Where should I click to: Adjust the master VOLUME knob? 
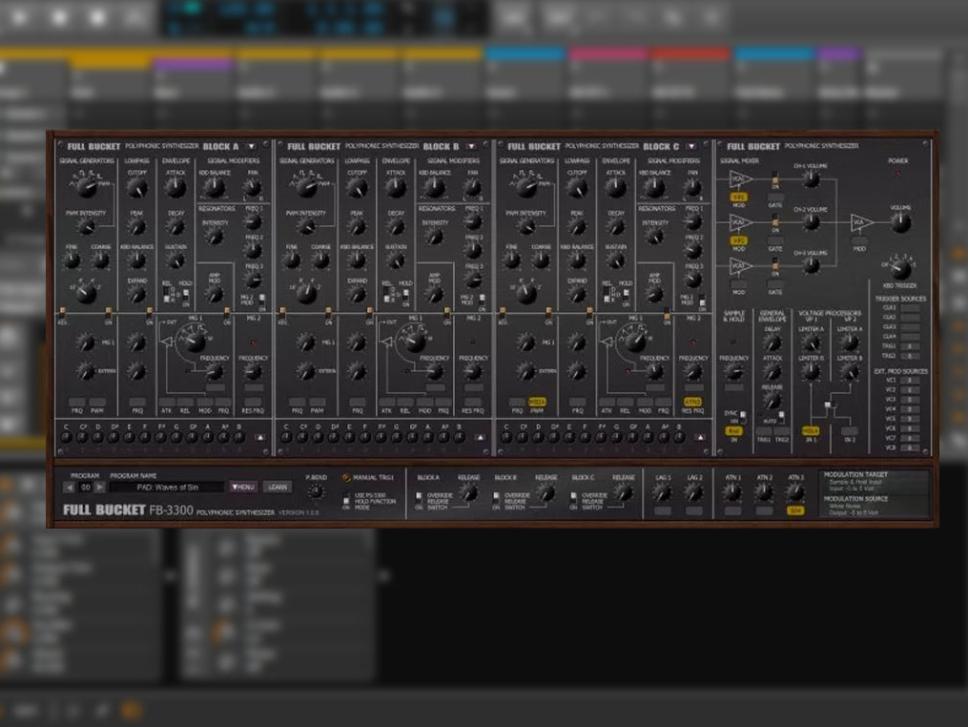coord(899,223)
